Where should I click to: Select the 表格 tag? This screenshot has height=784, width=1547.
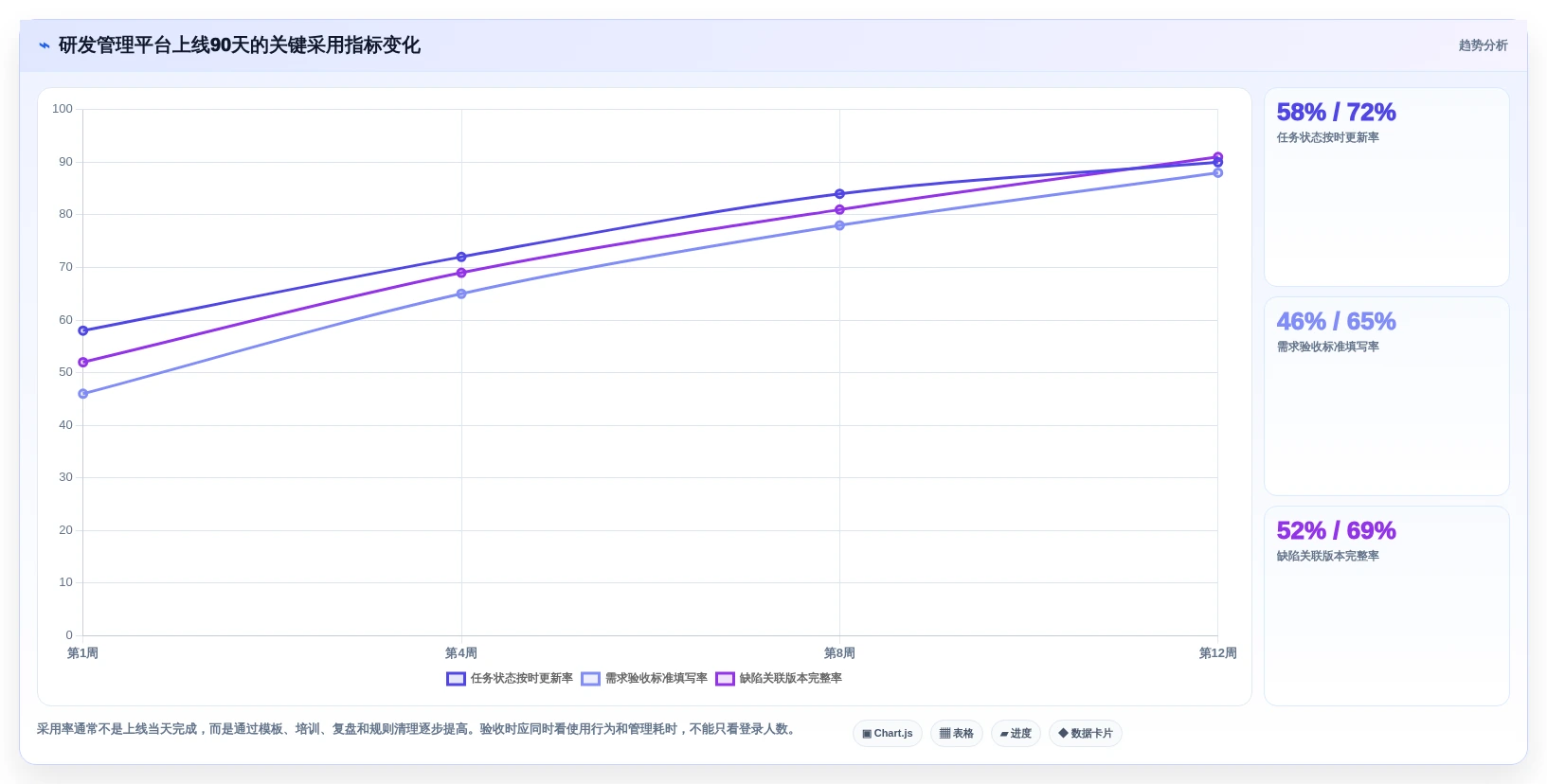[957, 734]
